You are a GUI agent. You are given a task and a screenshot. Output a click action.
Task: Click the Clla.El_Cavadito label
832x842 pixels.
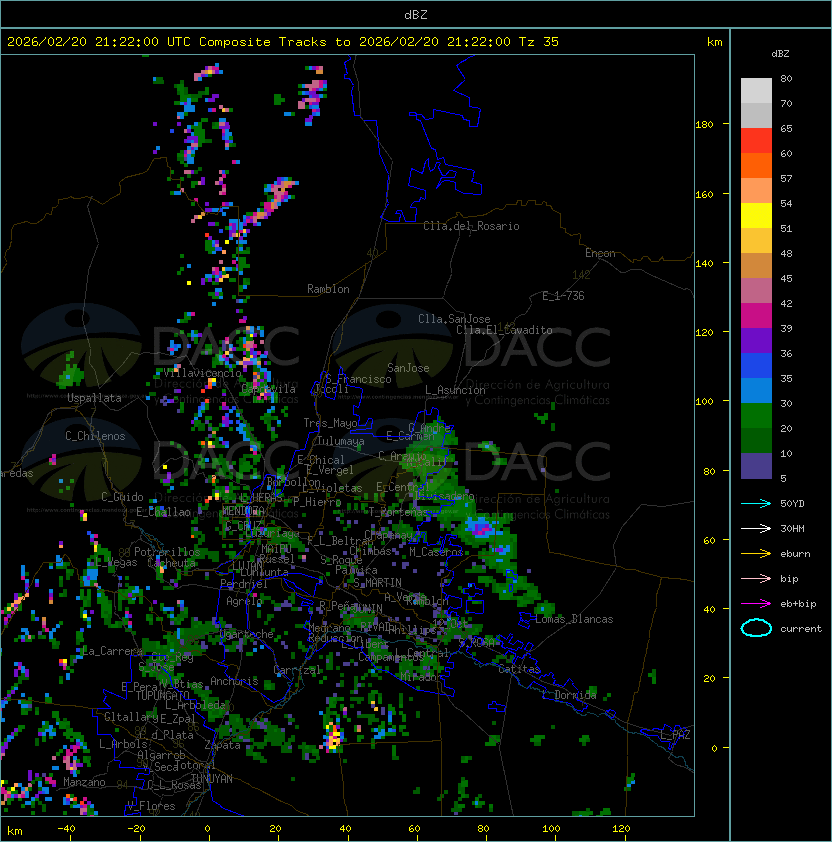[504, 330]
